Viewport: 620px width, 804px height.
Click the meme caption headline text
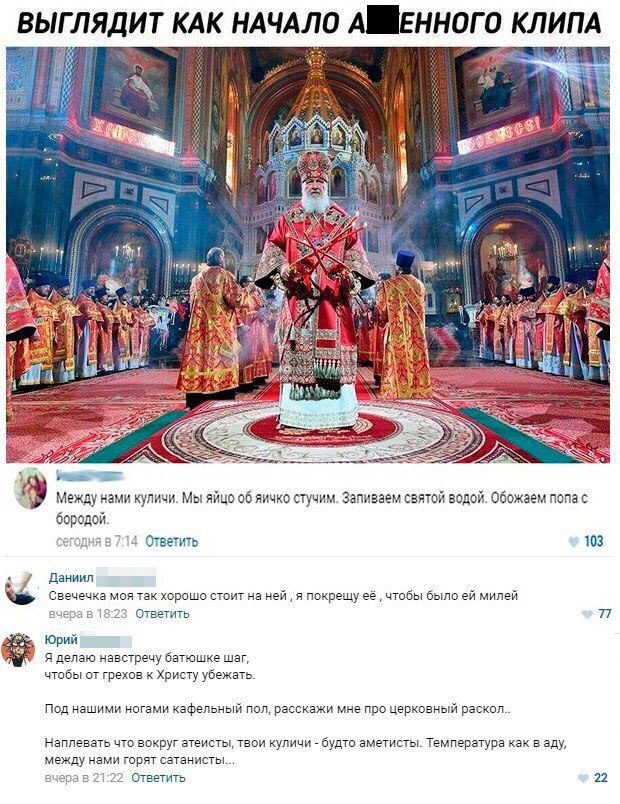click(x=309, y=23)
